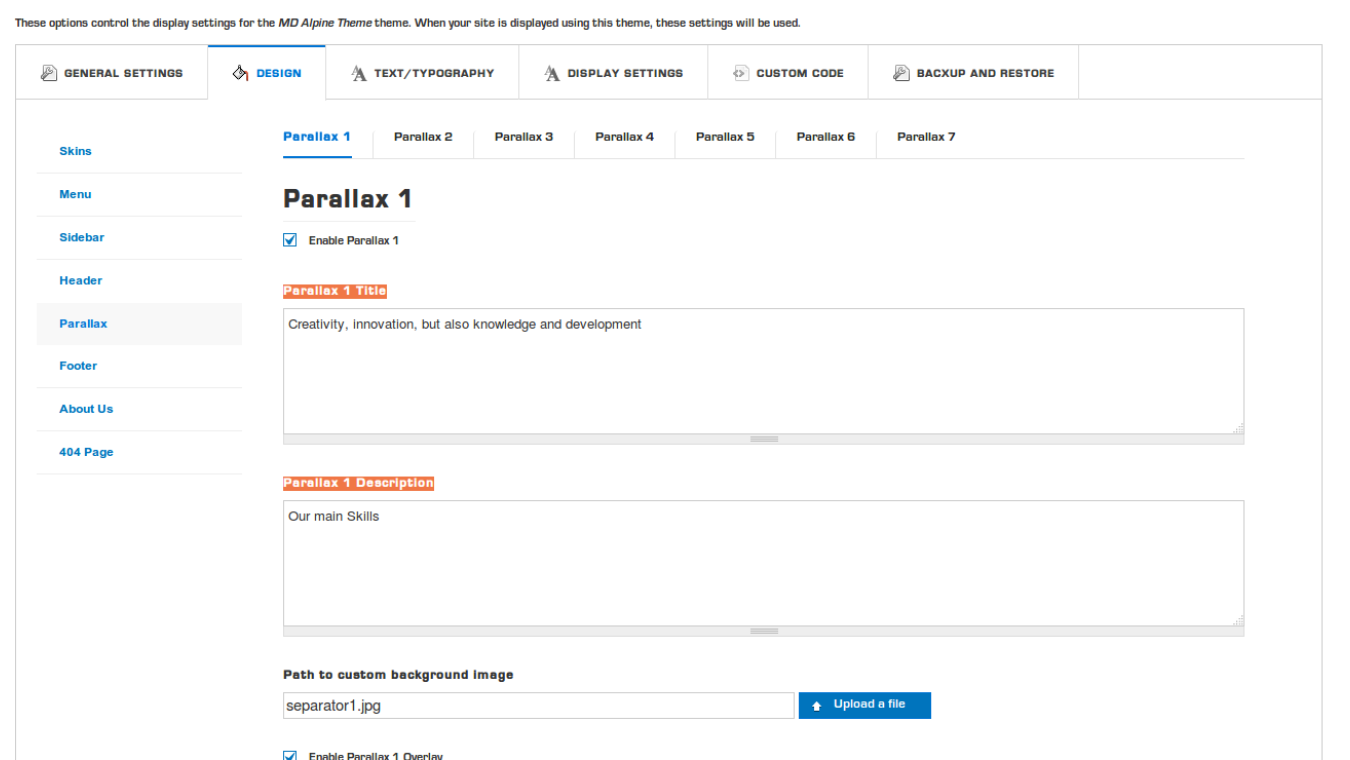
Task: Click the upload arrow icon
Action: point(819,705)
